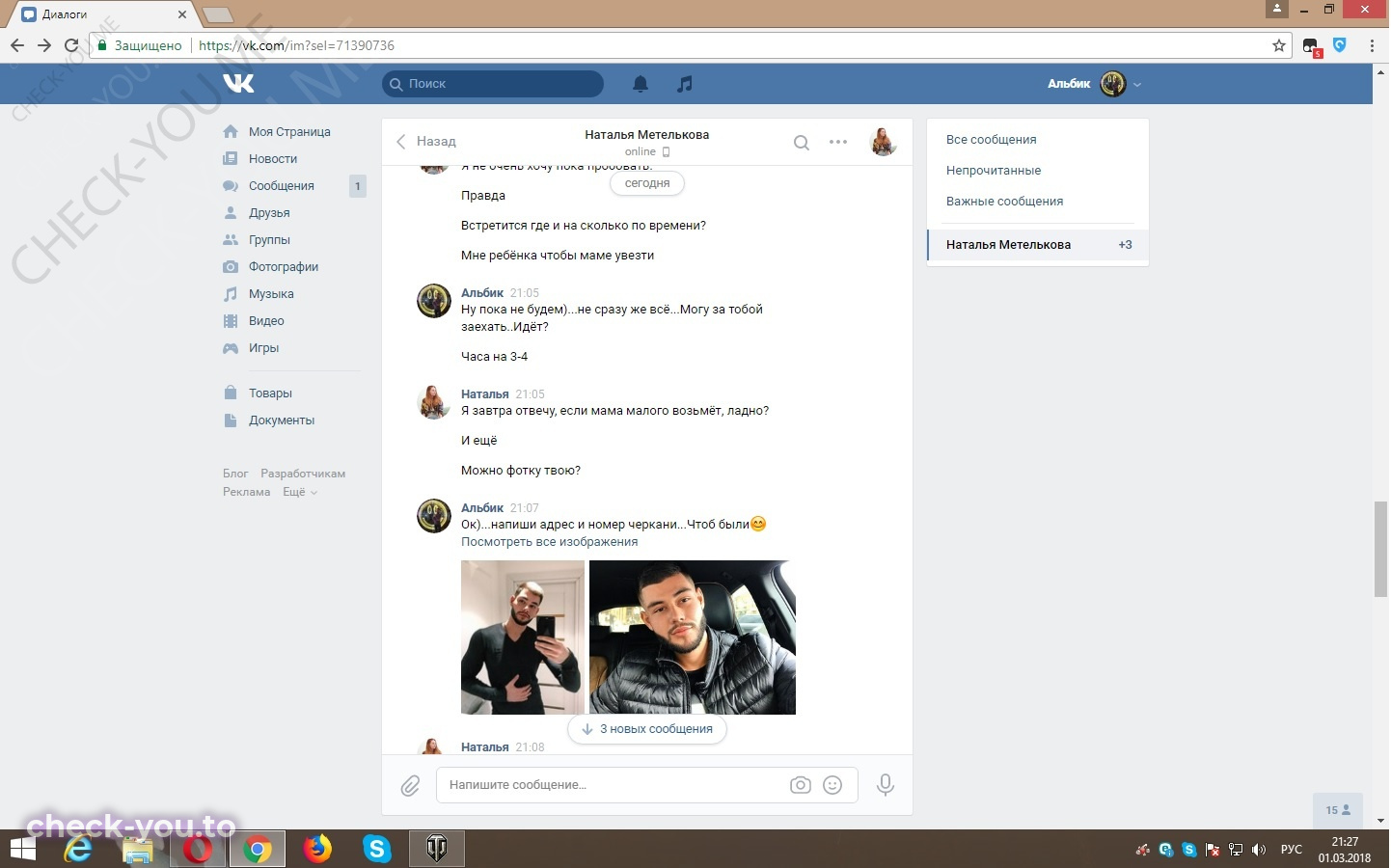Open the friends online counter showing 15
Viewport: 1391px width, 868px height.
[1338, 810]
